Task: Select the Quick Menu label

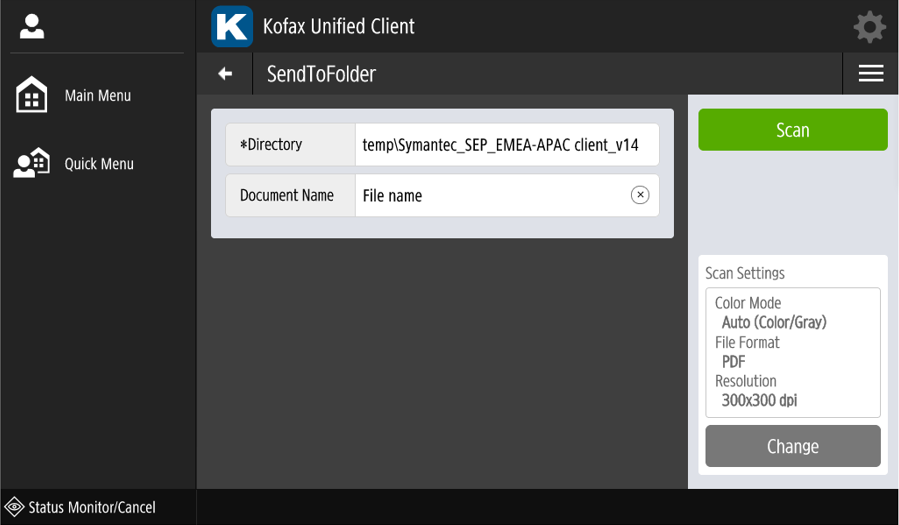Action: pos(99,164)
